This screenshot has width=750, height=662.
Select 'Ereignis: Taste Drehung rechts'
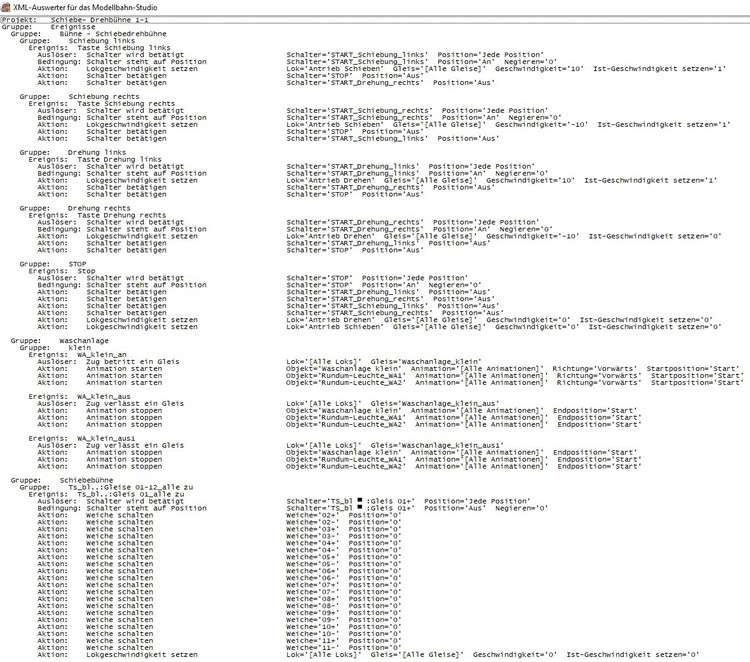[97, 215]
